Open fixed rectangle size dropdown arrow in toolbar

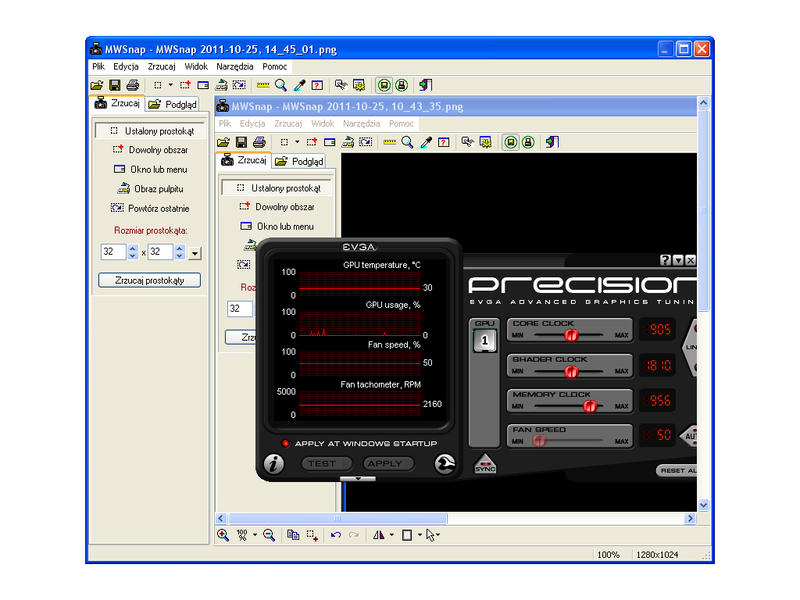click(170, 85)
